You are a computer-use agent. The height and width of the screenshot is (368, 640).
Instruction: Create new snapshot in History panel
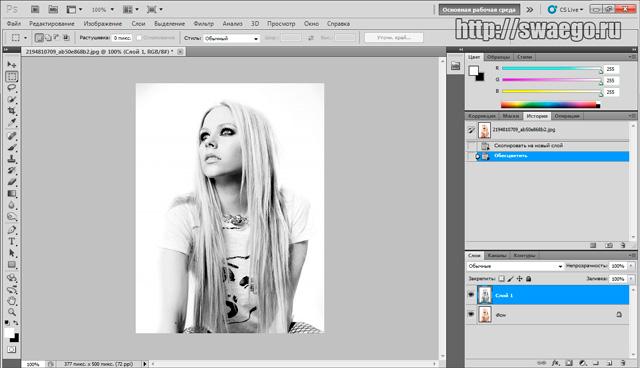coord(609,245)
